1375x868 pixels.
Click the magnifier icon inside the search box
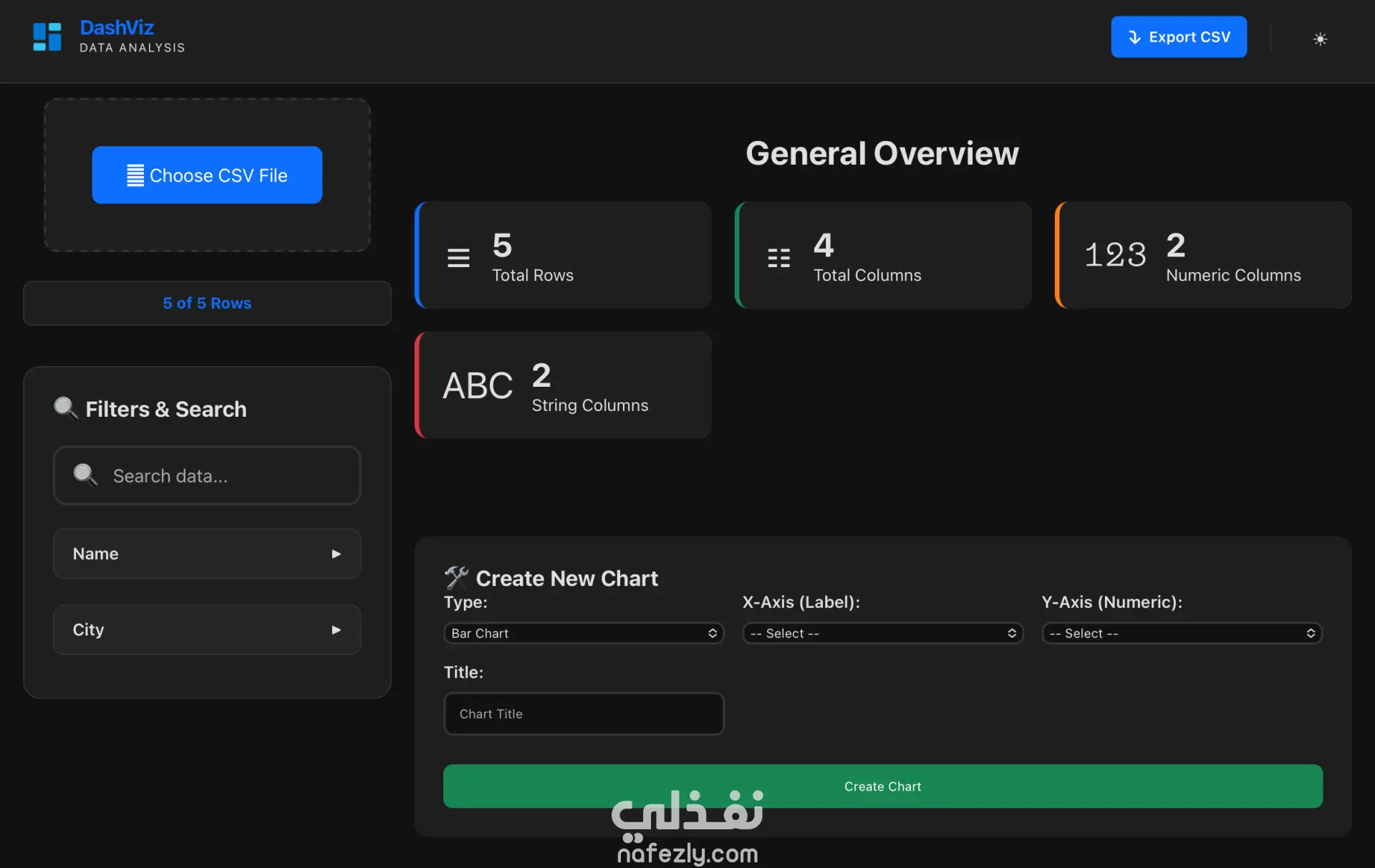point(85,475)
